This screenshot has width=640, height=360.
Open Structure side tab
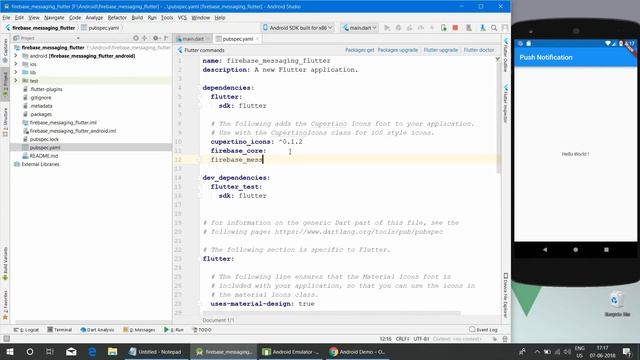point(5,122)
